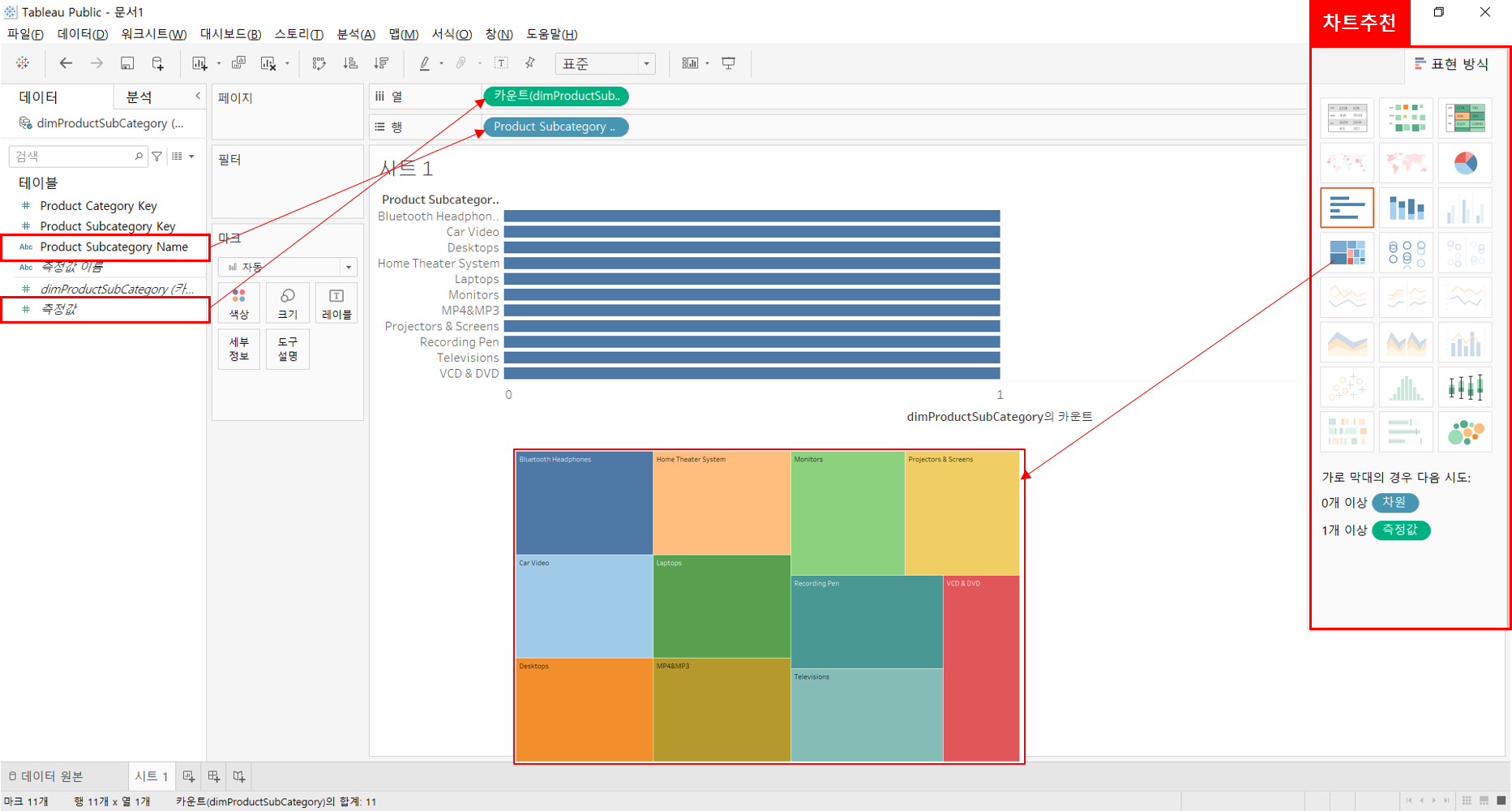Click the group members paperclip icon
Image resolution: width=1512 pixels, height=811 pixels.
click(x=461, y=63)
